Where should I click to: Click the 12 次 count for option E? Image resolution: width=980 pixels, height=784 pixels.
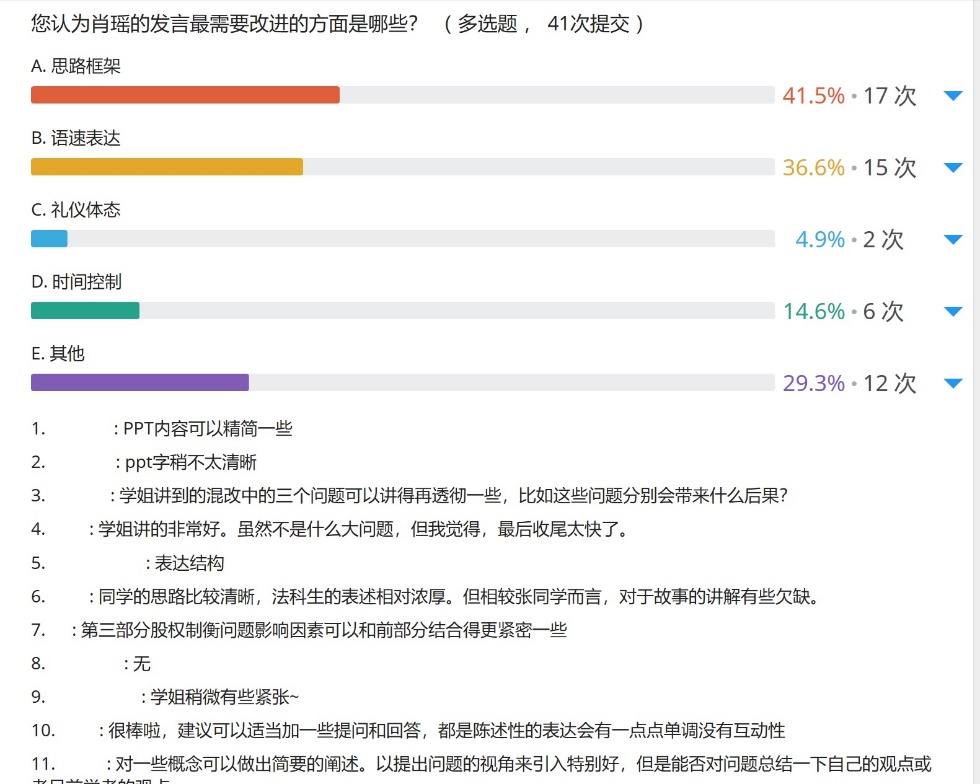(x=890, y=384)
